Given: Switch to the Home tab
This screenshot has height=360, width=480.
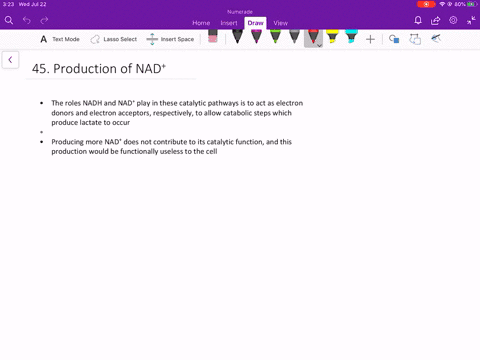Looking at the screenshot, I should 201,23.
